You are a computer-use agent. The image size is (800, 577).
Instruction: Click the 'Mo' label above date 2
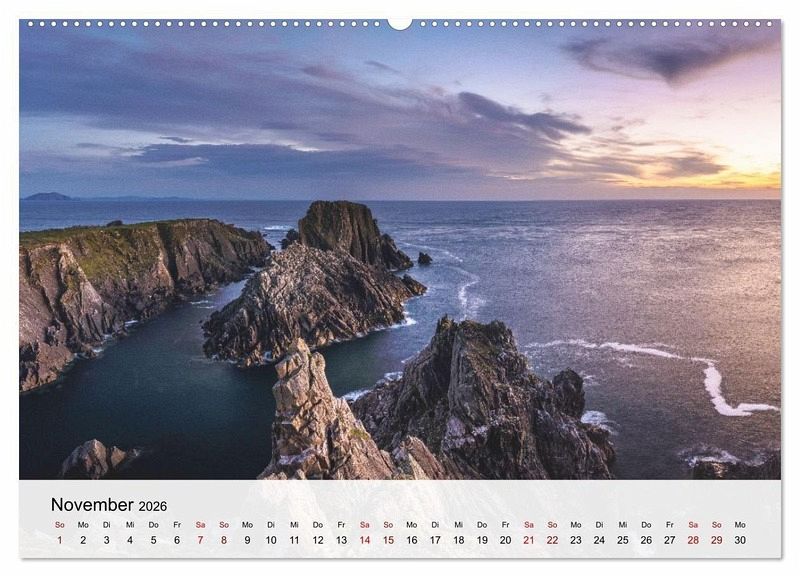click(x=83, y=524)
